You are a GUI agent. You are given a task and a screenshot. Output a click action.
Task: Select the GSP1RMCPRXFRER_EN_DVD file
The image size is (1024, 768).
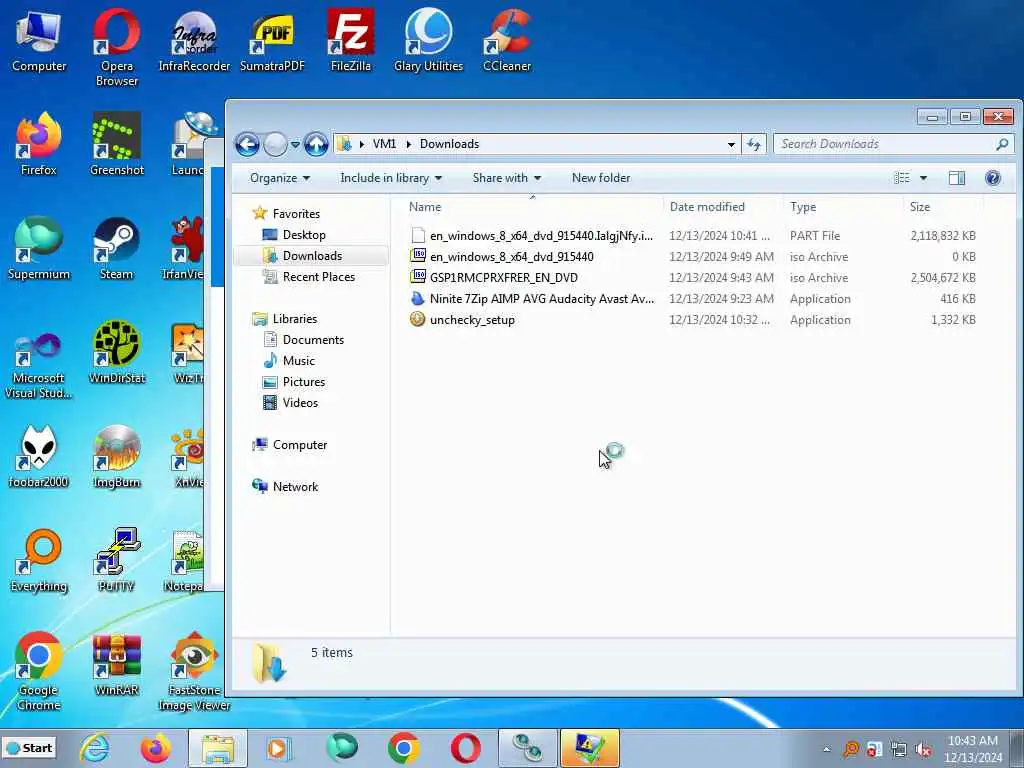(x=692, y=278)
